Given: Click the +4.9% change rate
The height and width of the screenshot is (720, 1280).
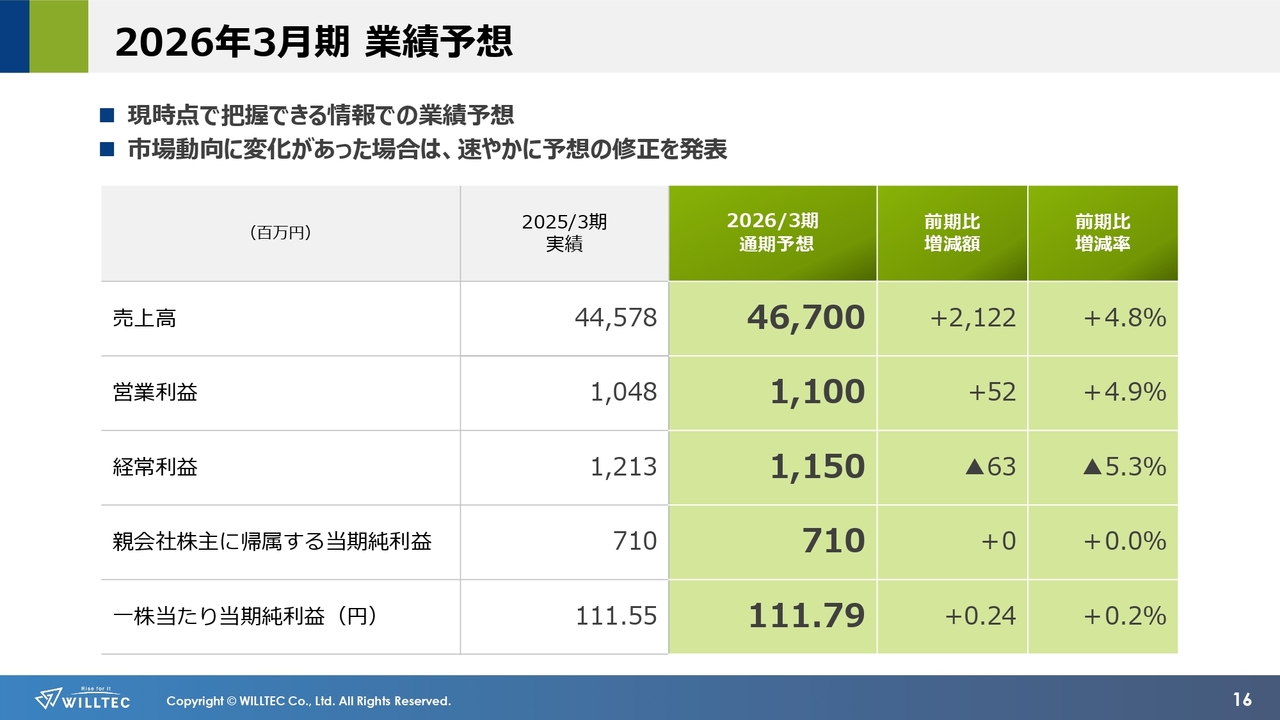Looking at the screenshot, I should coord(1125,392).
